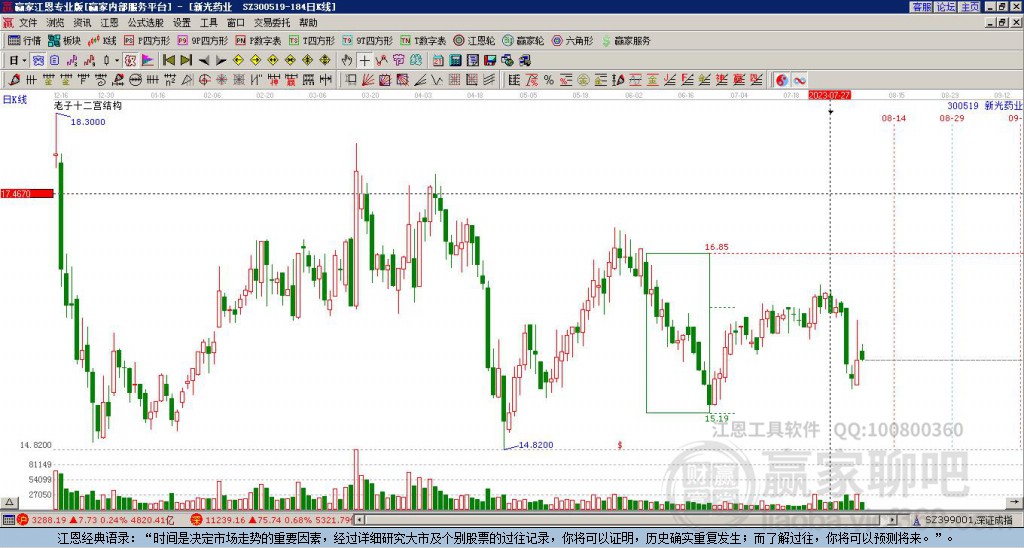
Task: Open the 9T四方形 tool
Action: [x=367, y=40]
